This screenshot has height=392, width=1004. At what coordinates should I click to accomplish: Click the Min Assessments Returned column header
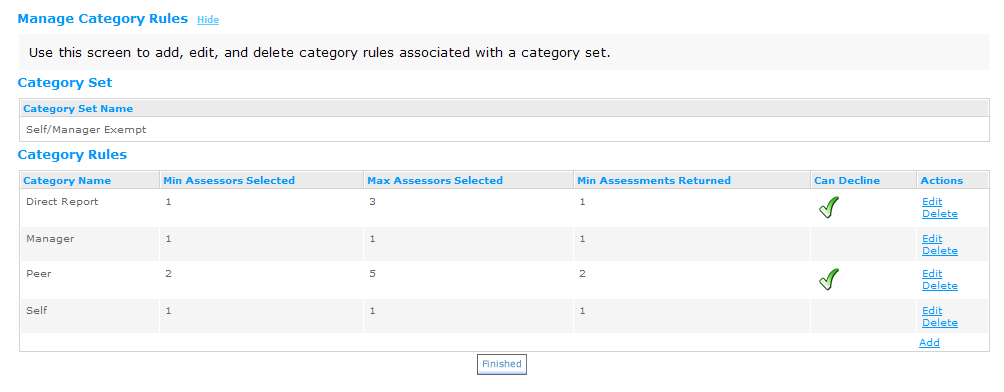point(654,181)
